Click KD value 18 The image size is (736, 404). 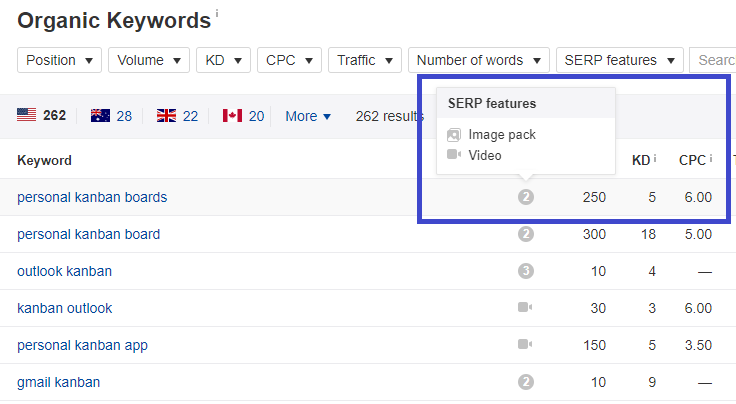[x=648, y=235]
